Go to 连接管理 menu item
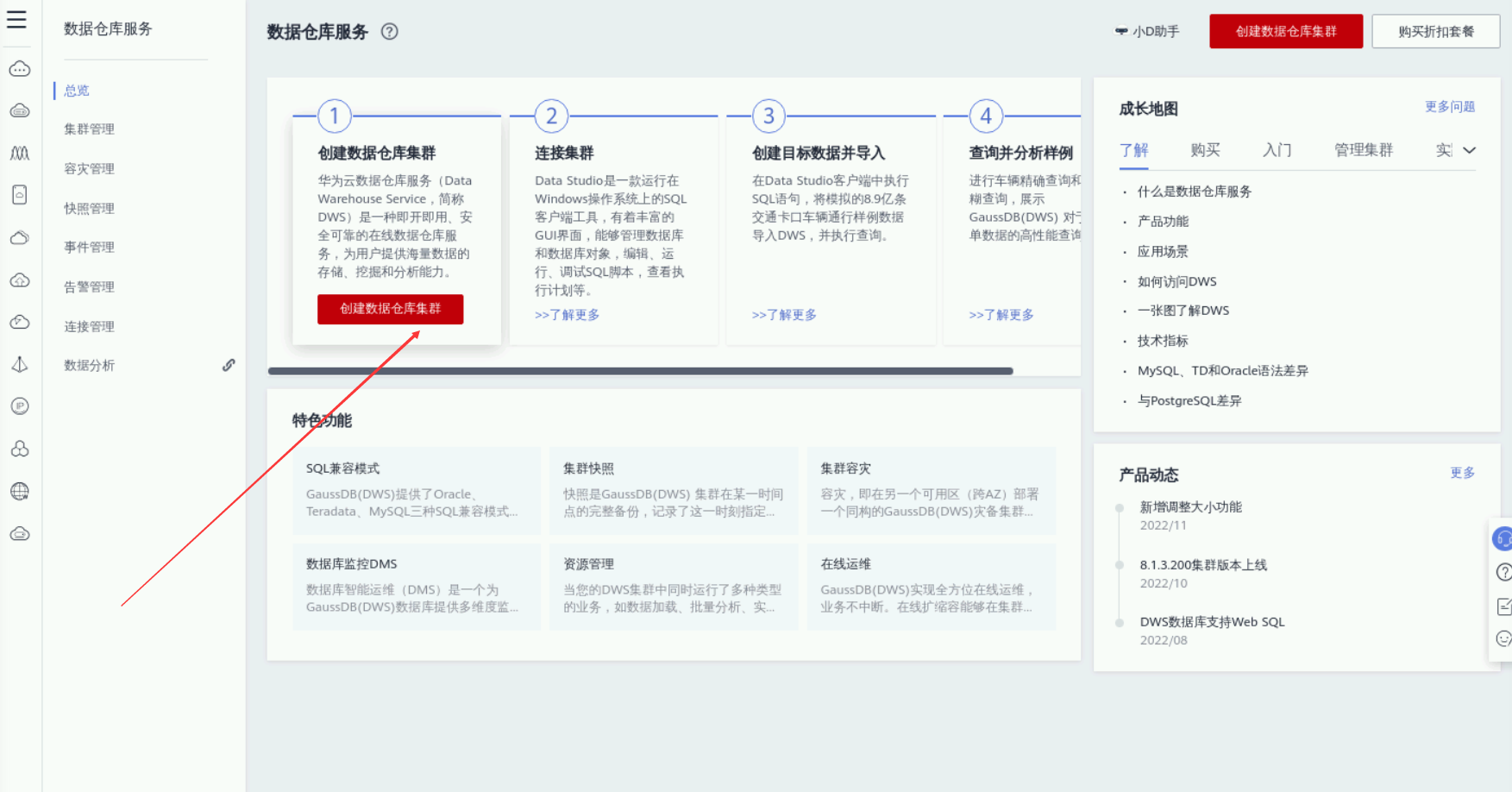Viewport: 1512px width, 792px height. click(89, 327)
